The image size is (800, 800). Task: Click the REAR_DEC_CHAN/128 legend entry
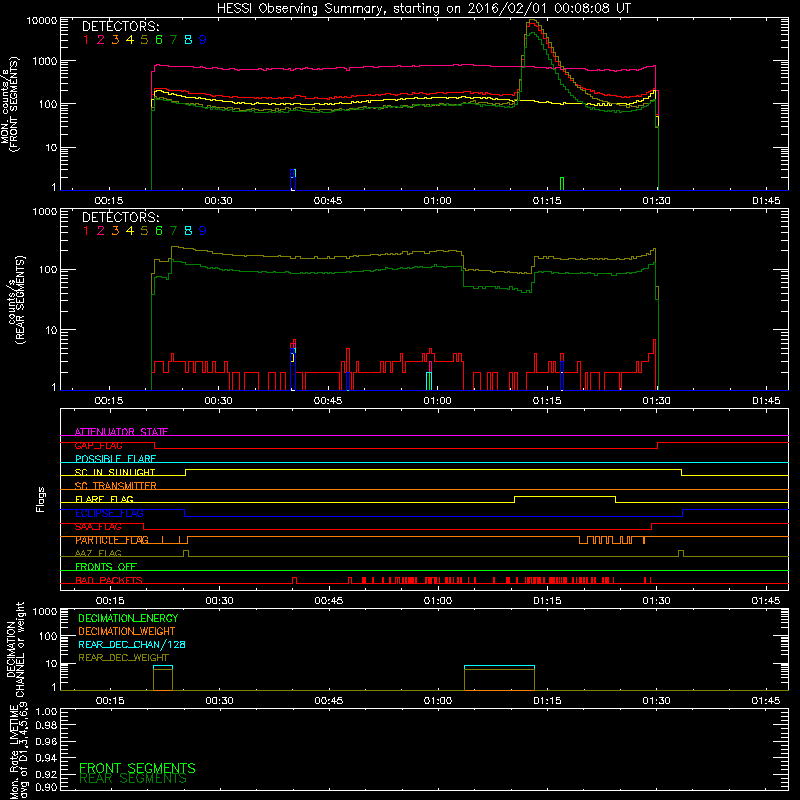(132, 644)
